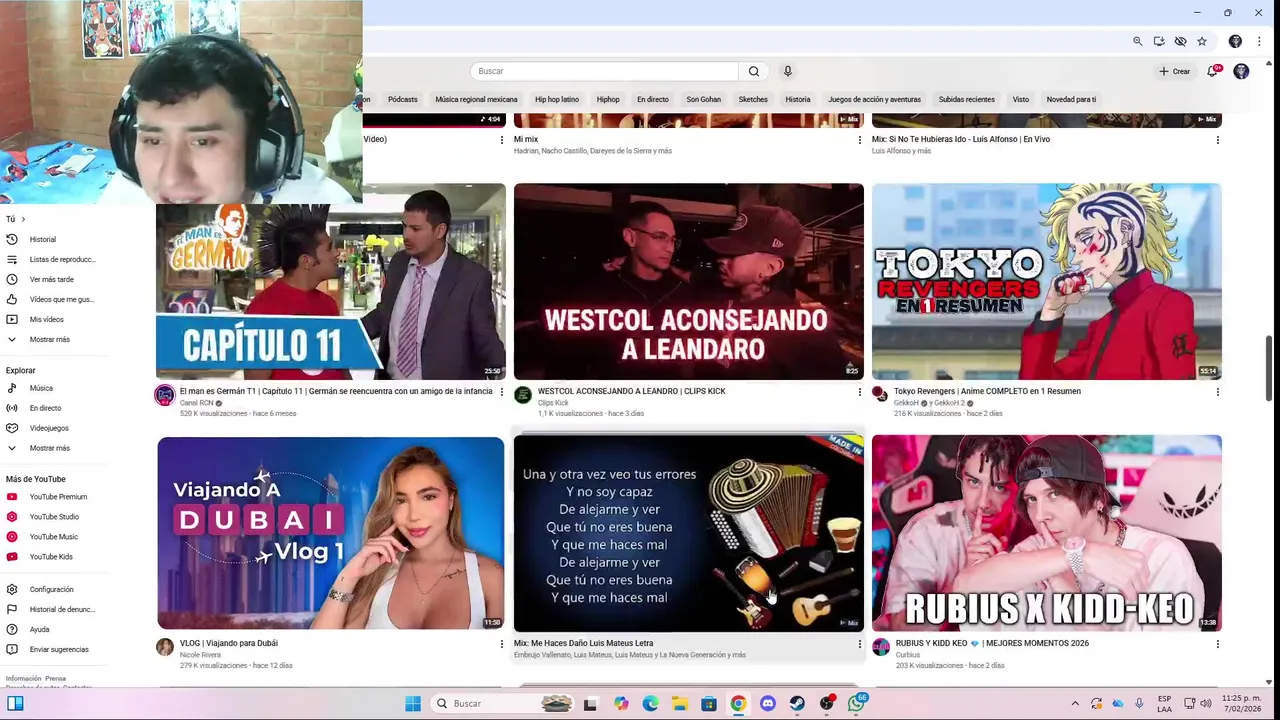This screenshot has width=1280, height=720.
Task: Open title Tokyo Revengers Anime COMPLETO en 1 Resumen
Action: (987, 391)
